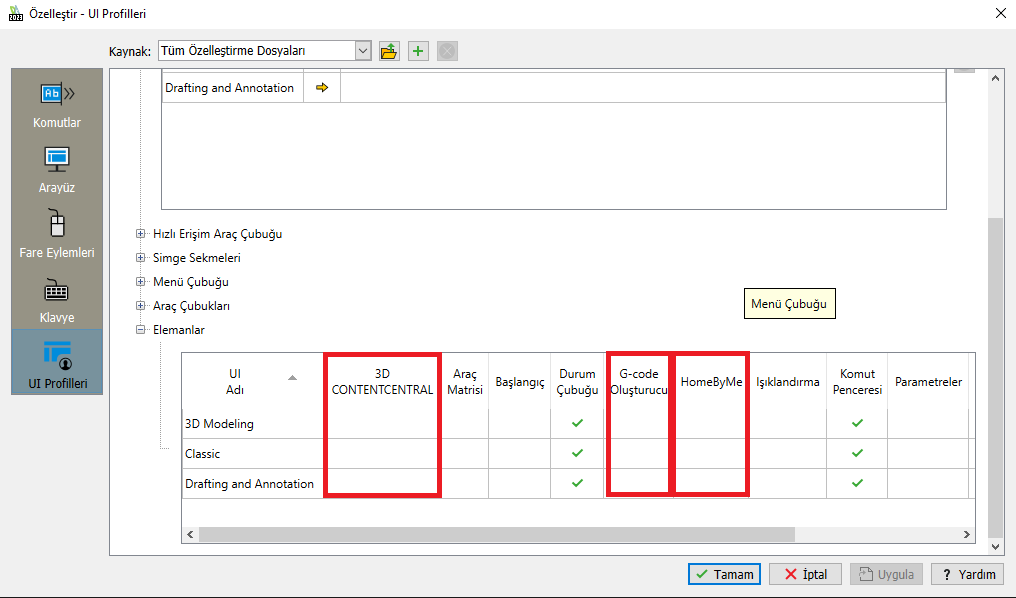Toggle Durum Çubuğu checkmark for Drafting and Annotation
Viewport: 1016px width, 598px height.
pyautogui.click(x=577, y=484)
